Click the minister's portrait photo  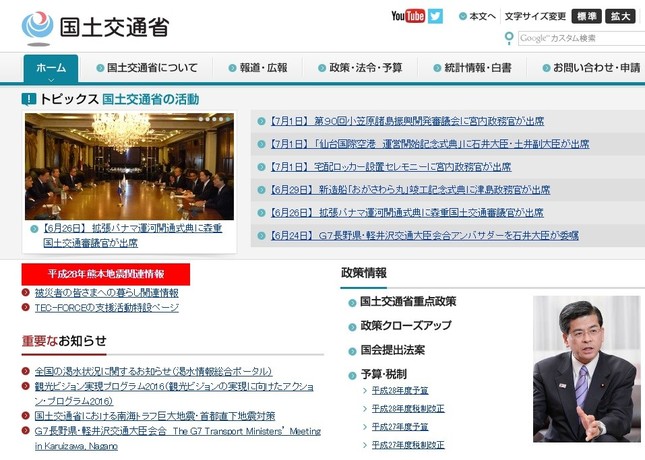coord(587,369)
